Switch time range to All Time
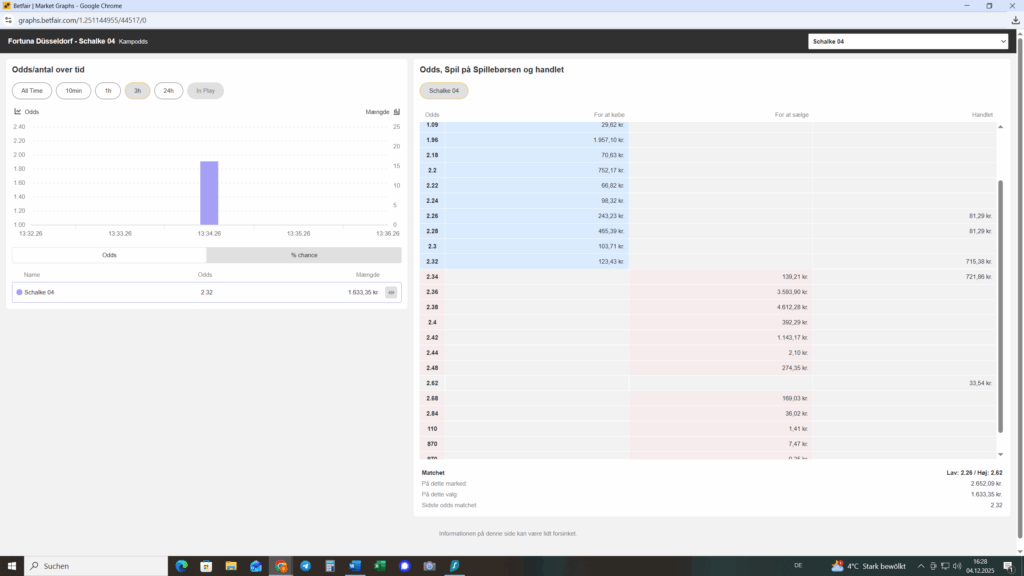The width and height of the screenshot is (1024, 576). coord(32,91)
